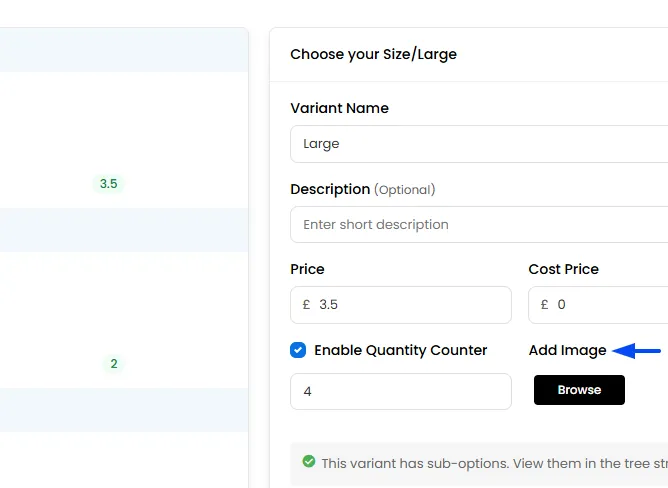Click the Add Image label
The image size is (668, 488).
[x=567, y=350]
